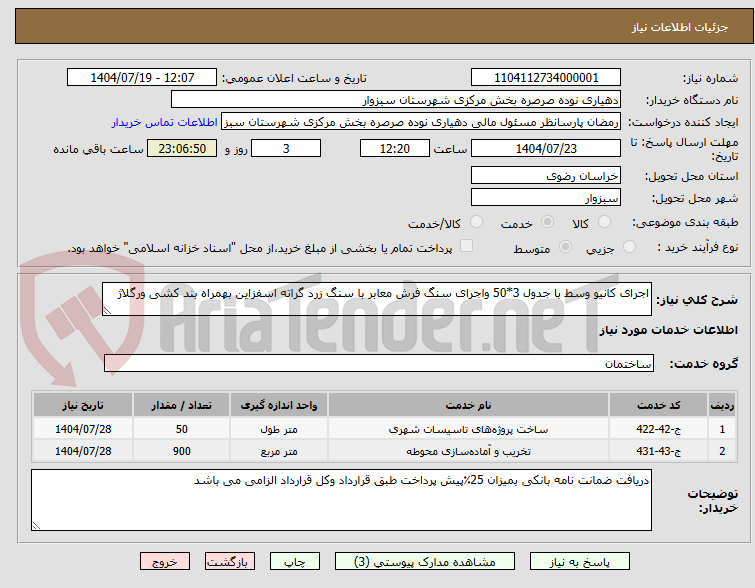Viewport: 755px width, 588px height.
Task: Click the بازگشت back button
Action: 230,562
